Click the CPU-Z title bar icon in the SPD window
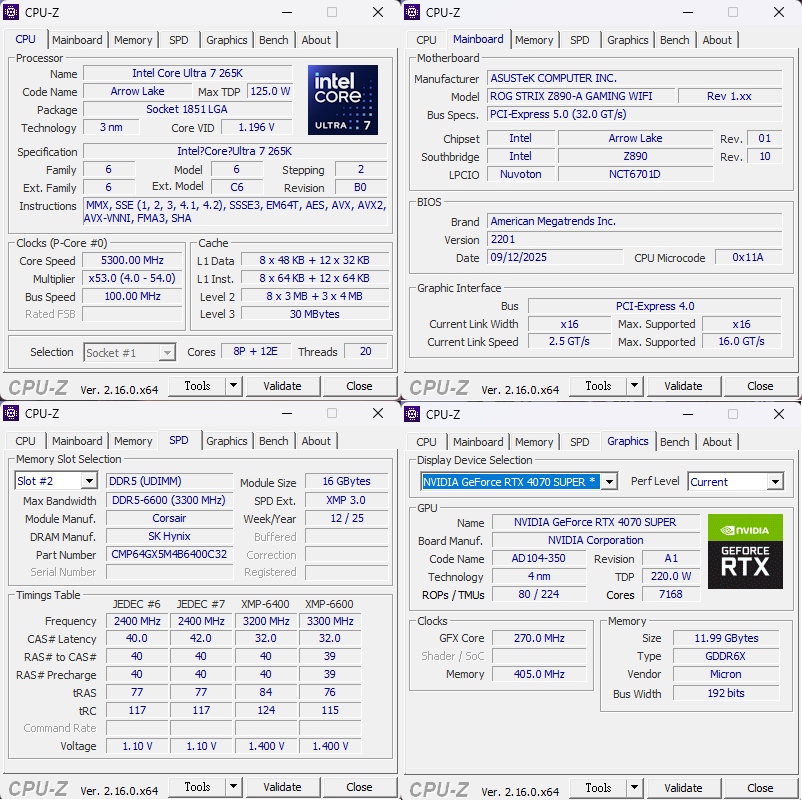802x800 pixels. (x=11, y=413)
